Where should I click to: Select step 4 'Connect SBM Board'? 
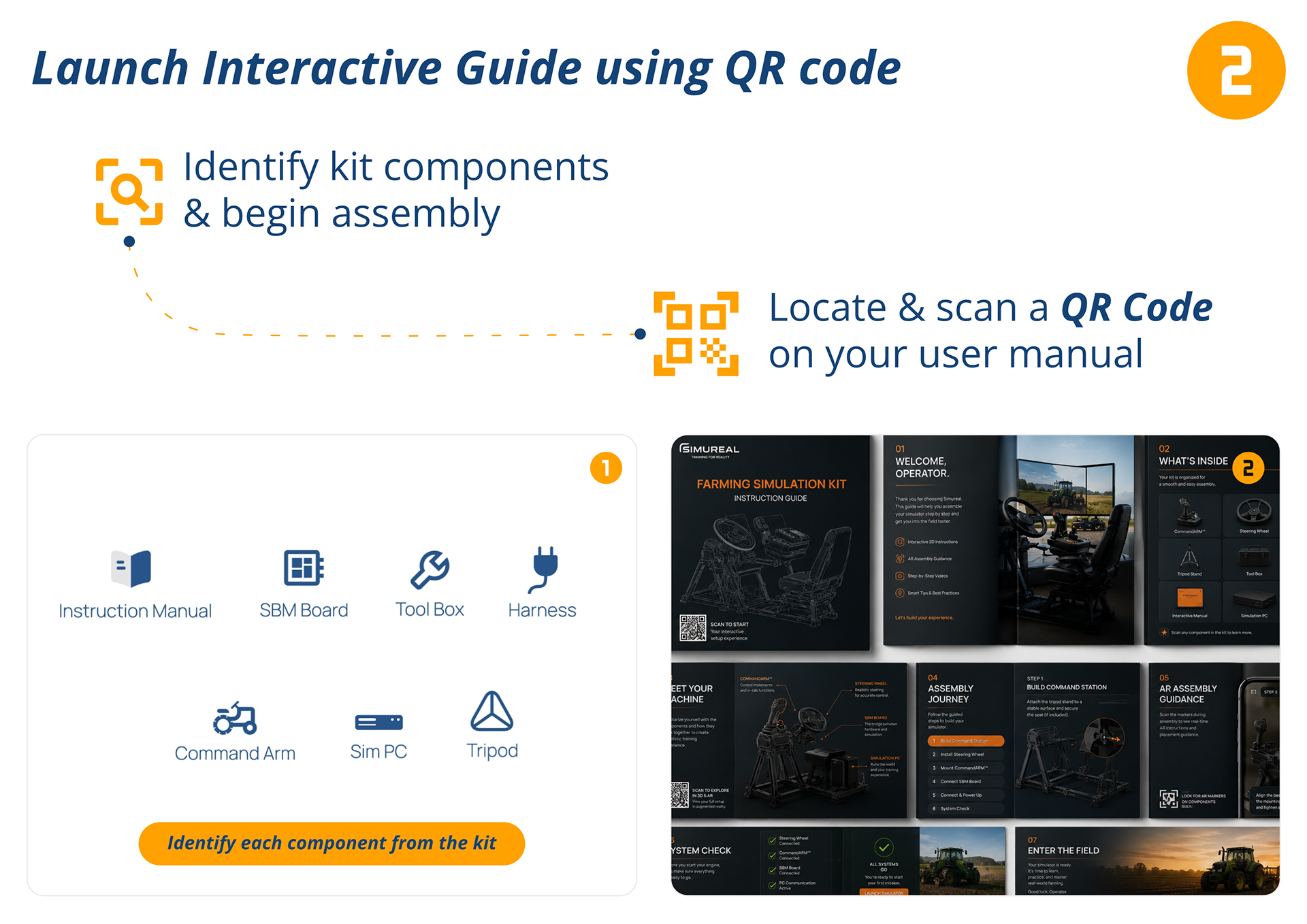966,782
